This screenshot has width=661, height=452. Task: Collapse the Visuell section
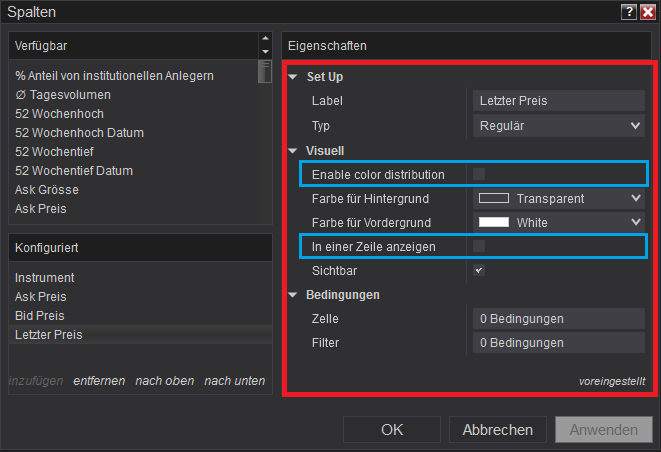pos(293,150)
